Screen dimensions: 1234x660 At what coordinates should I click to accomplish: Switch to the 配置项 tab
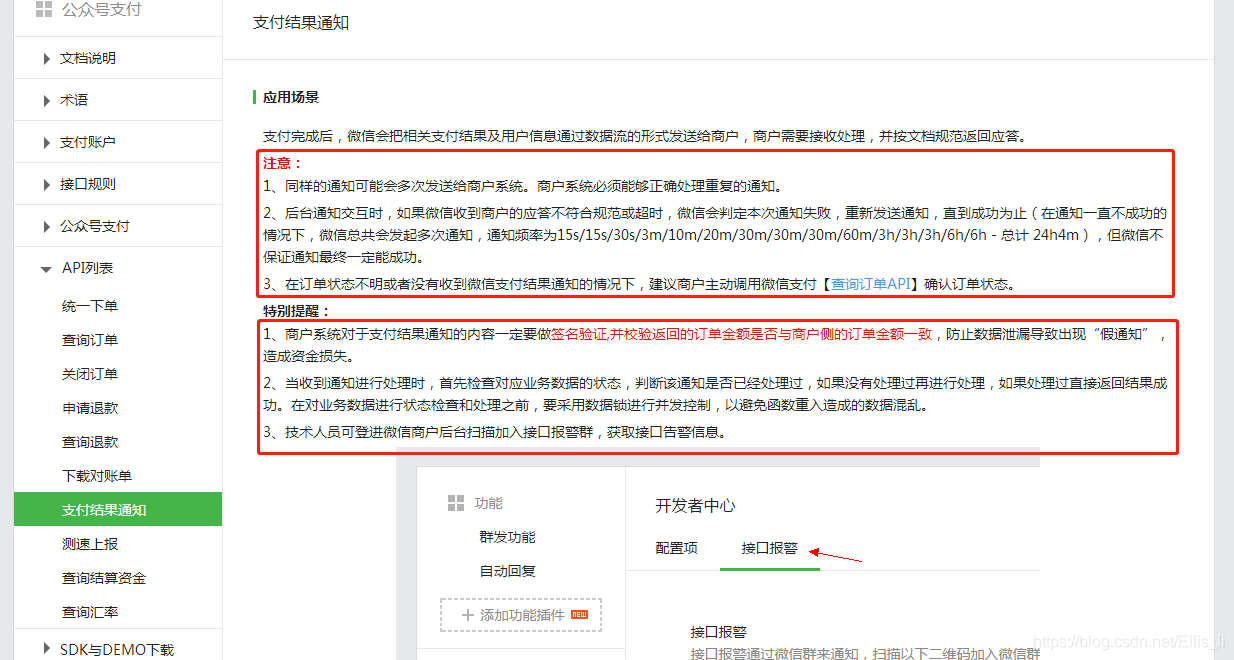[x=677, y=548]
